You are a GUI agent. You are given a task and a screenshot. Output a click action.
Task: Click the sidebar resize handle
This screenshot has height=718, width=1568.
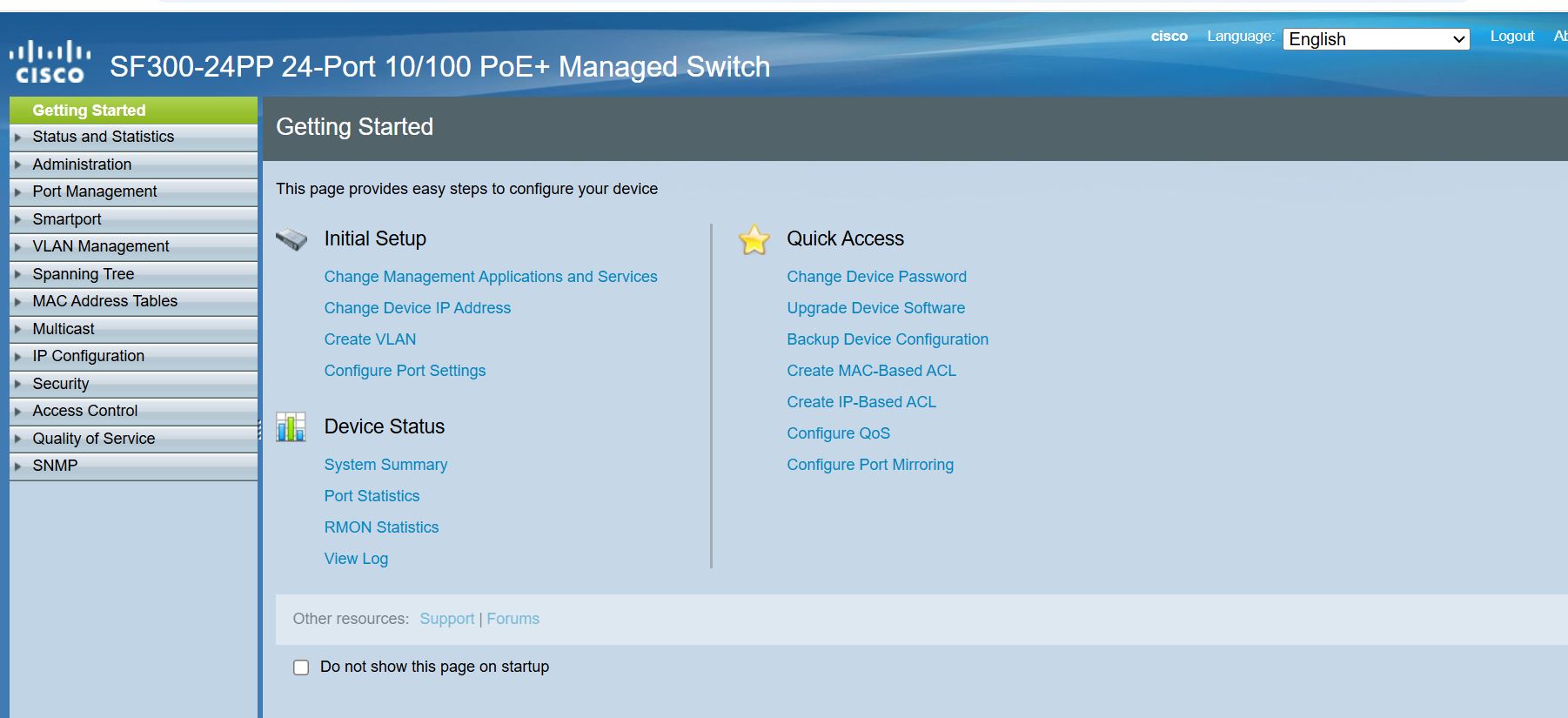259,430
